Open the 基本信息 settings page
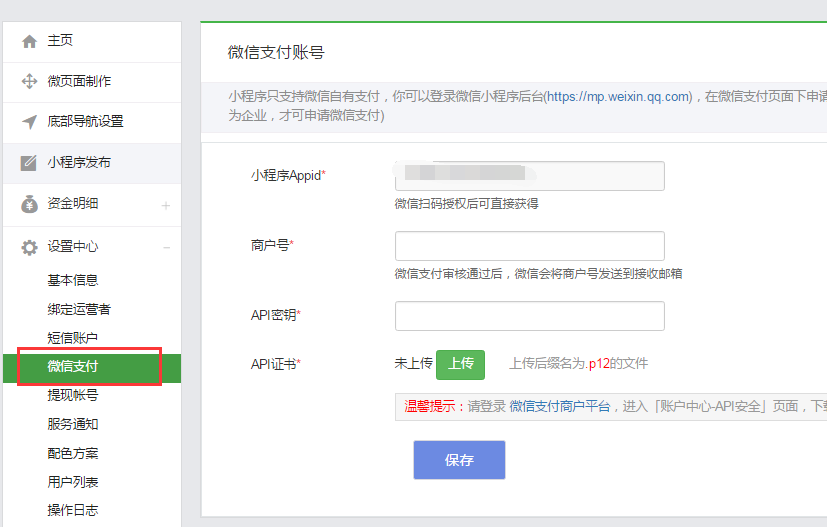 pyautogui.click(x=73, y=280)
